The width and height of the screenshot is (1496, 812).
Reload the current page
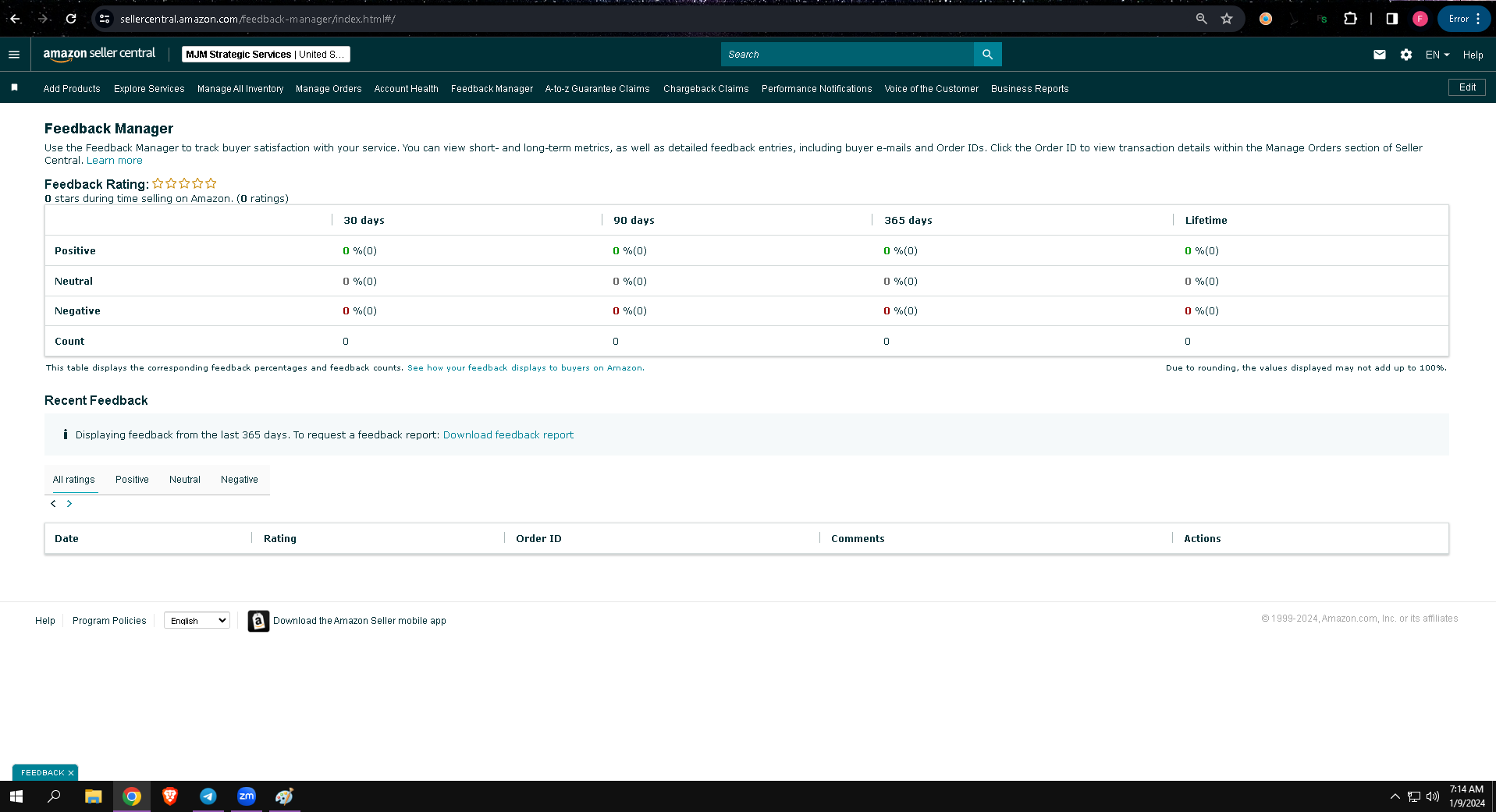tap(71, 19)
